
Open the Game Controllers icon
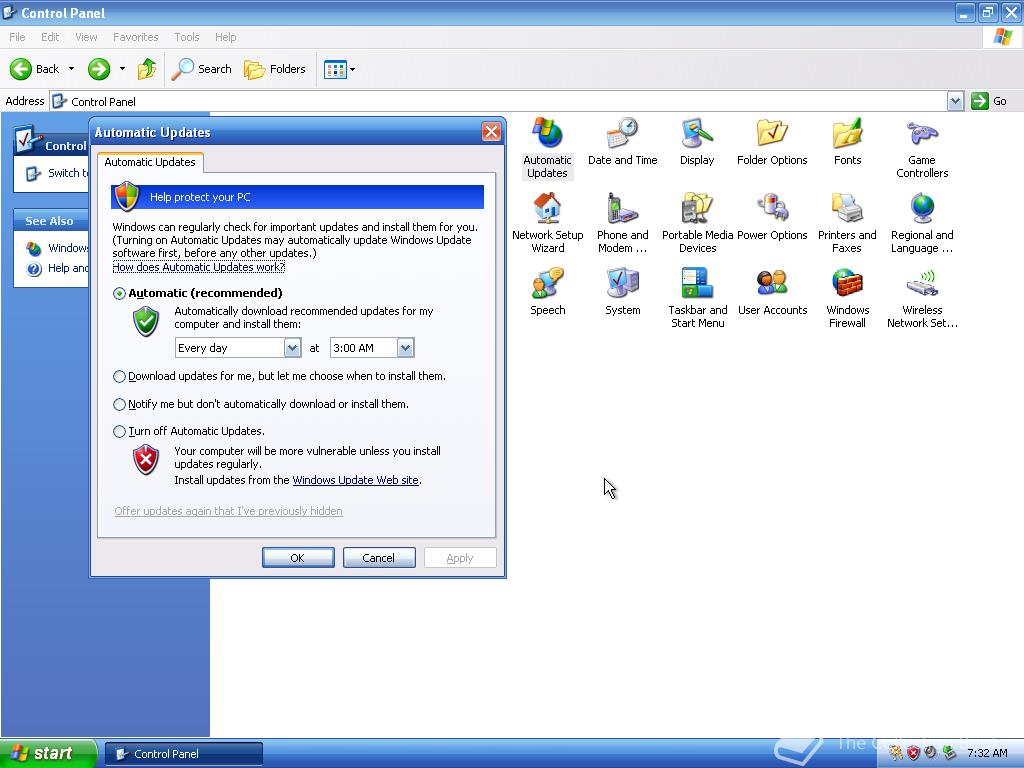coord(922,148)
